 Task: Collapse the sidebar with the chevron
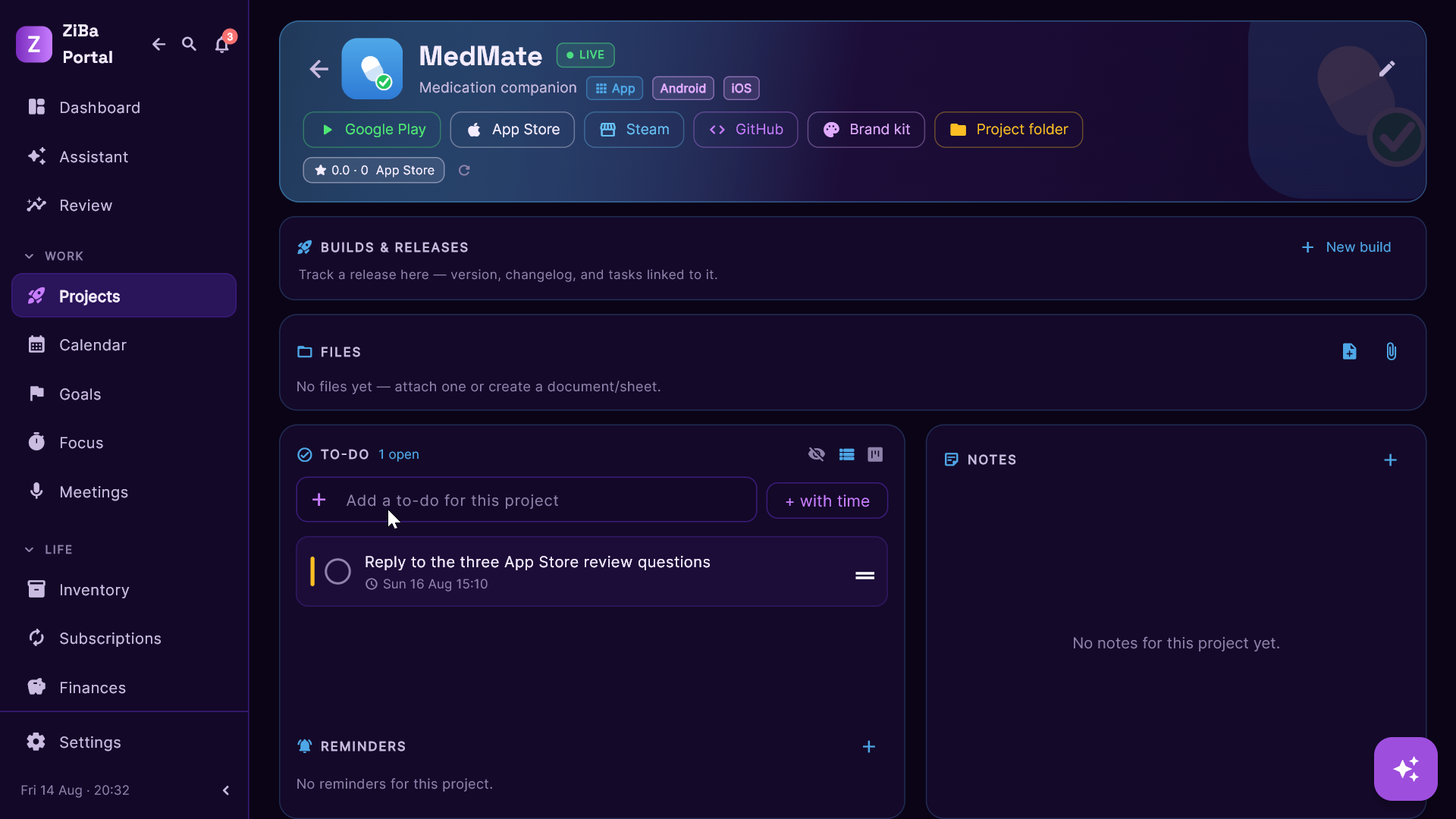point(226,791)
